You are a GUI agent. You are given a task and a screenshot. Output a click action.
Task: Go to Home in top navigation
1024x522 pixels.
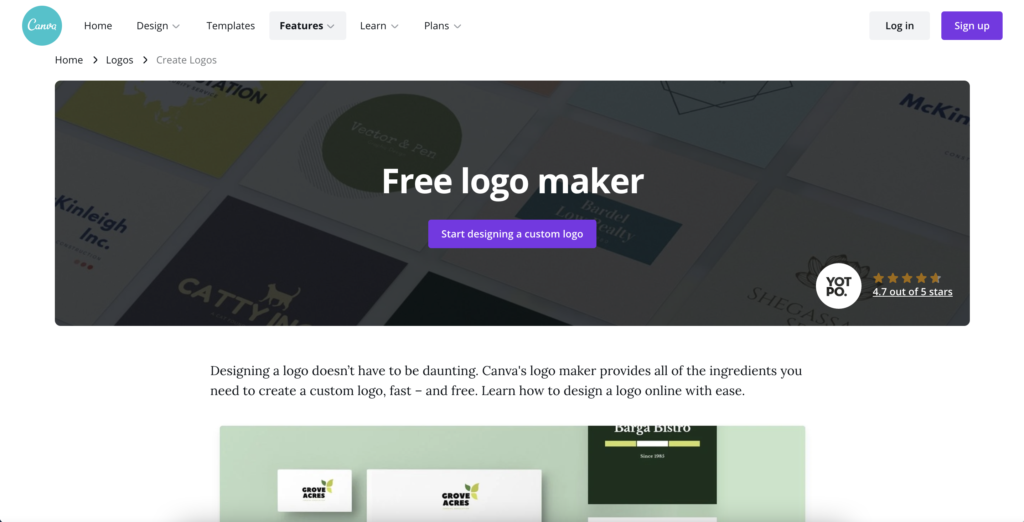tap(98, 25)
